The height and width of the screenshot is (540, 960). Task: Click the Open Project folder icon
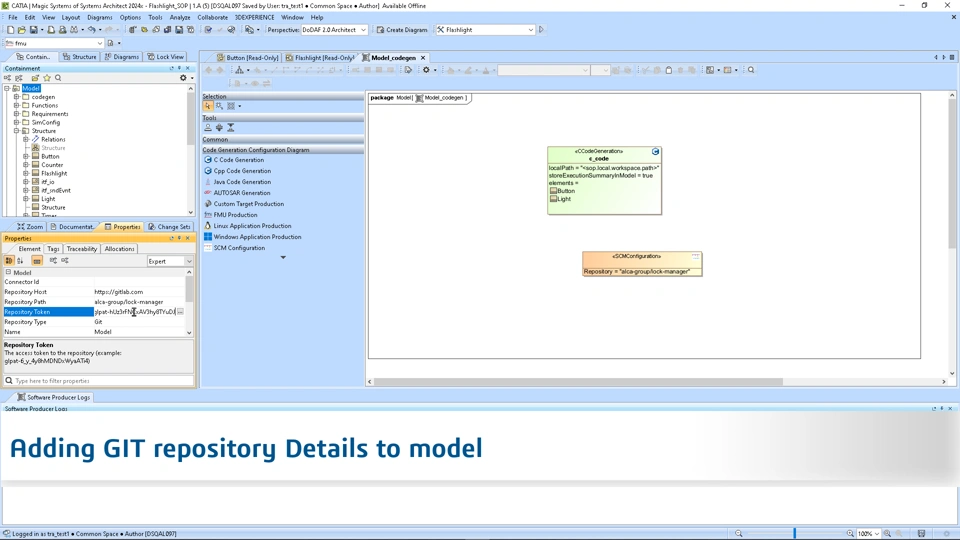coord(22,29)
